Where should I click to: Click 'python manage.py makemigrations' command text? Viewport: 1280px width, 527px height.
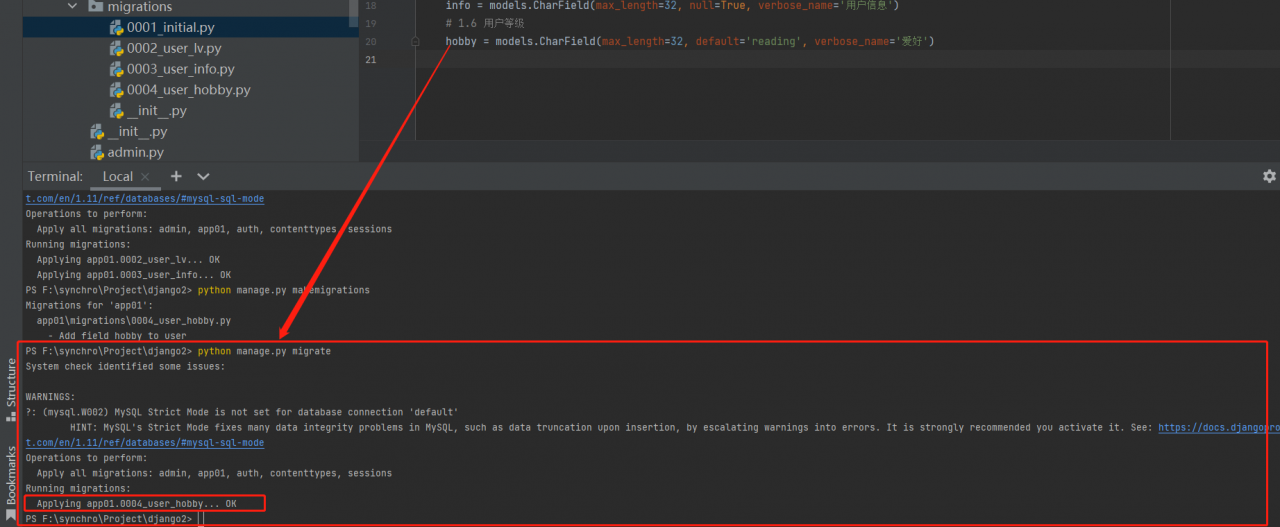tap(284, 290)
